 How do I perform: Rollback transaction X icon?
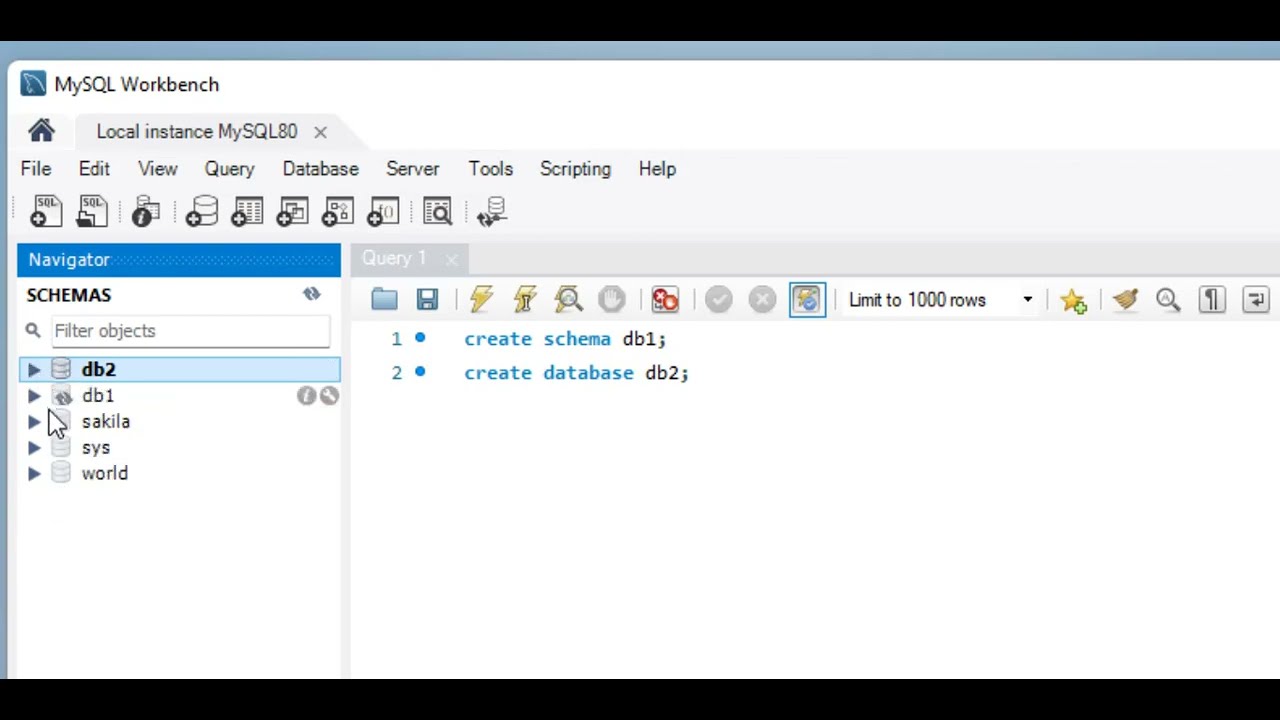[x=762, y=299]
